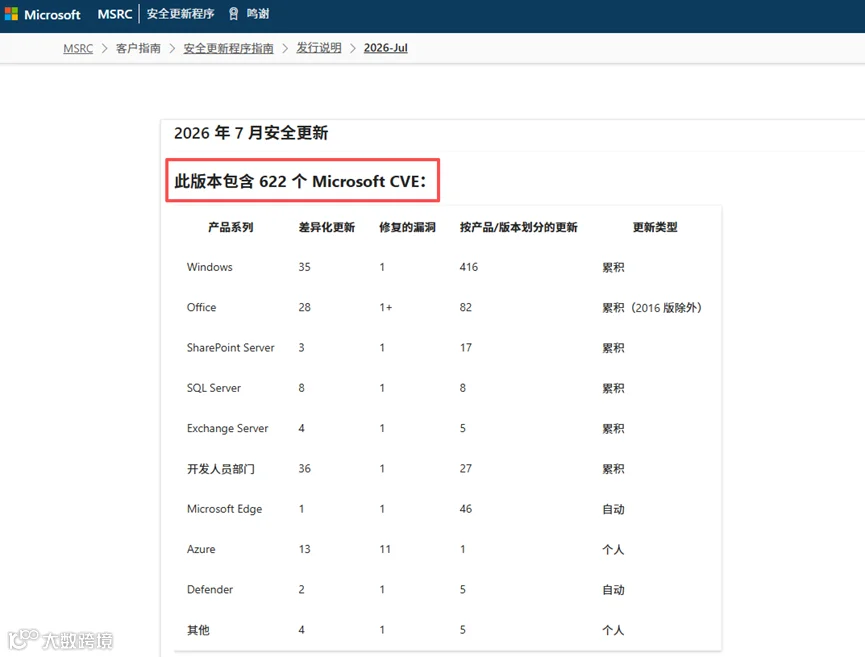The height and width of the screenshot is (657, 865).
Task: Click the value 13 in Azure row
Action: (x=305, y=549)
